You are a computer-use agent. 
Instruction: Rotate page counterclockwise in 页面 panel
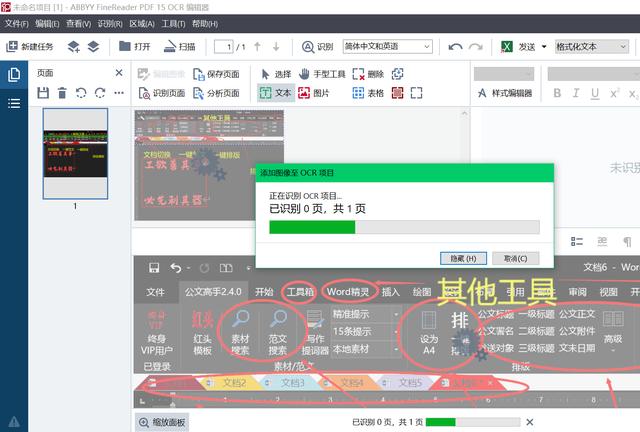click(x=81, y=93)
